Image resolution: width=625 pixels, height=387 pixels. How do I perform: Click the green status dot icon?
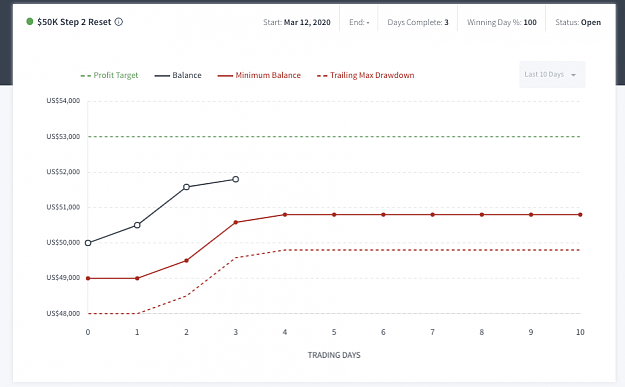click(29, 22)
